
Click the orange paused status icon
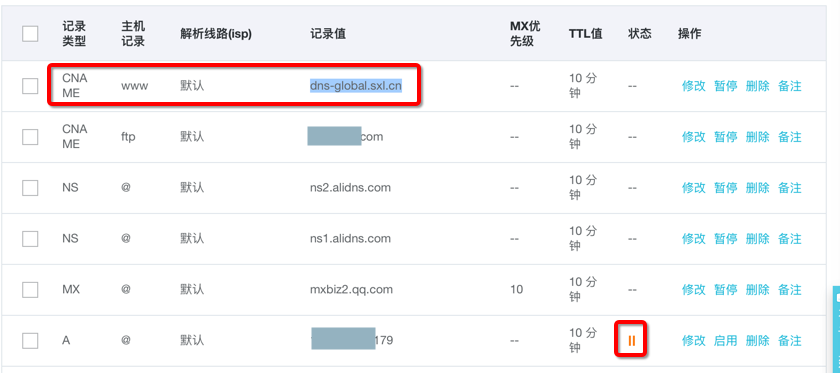click(632, 340)
